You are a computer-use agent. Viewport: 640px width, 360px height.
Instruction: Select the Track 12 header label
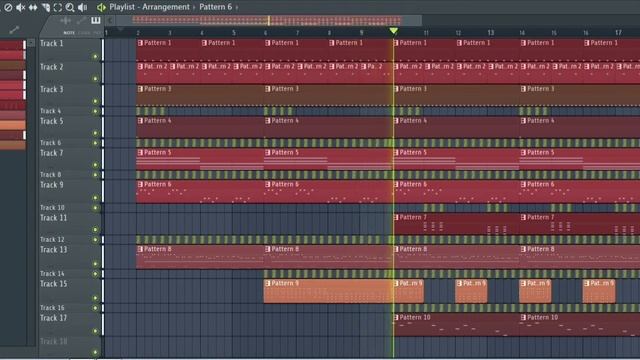pyautogui.click(x=52, y=240)
